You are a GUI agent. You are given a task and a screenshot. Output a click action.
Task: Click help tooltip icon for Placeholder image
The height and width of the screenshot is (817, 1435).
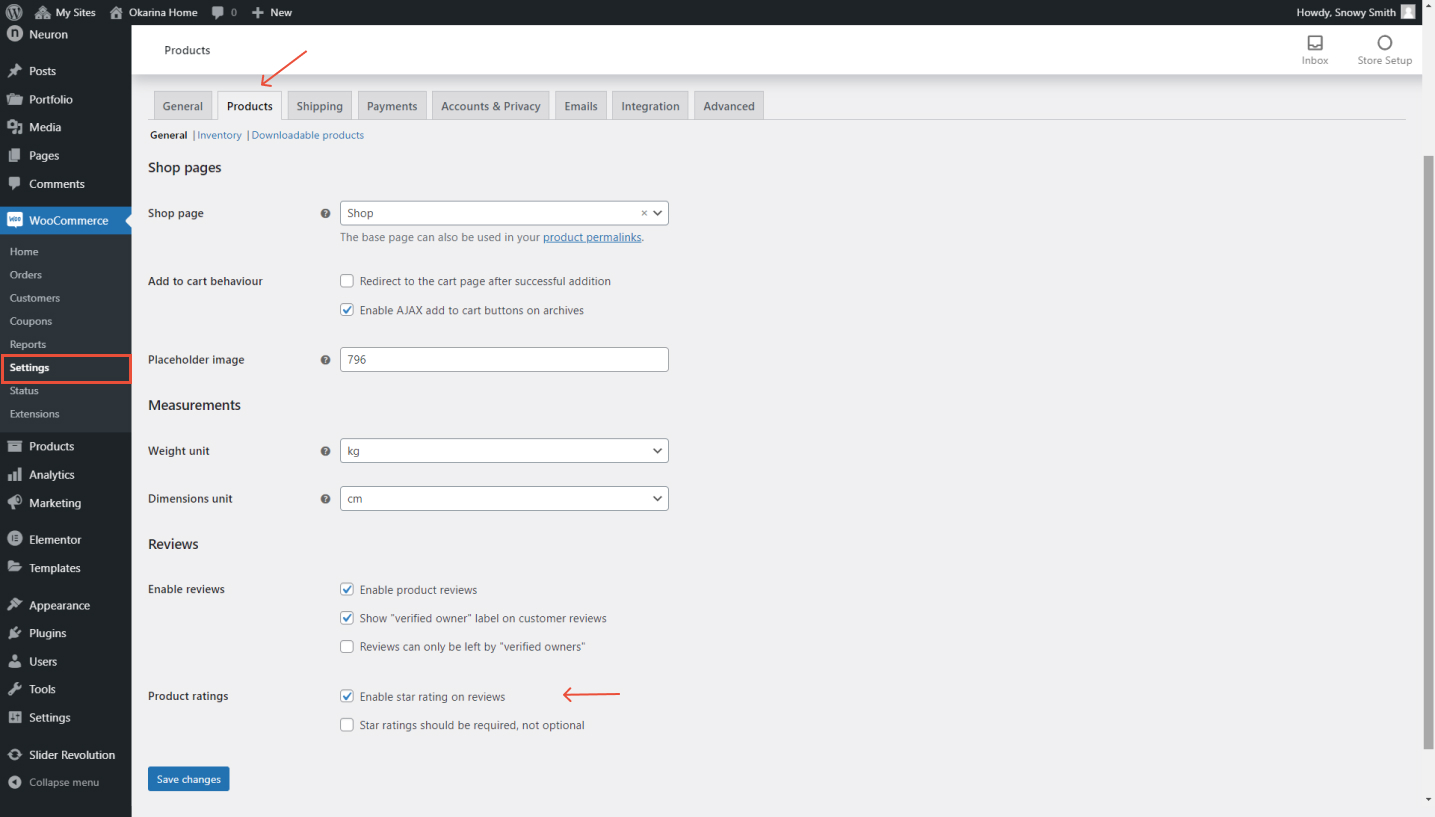pos(325,360)
